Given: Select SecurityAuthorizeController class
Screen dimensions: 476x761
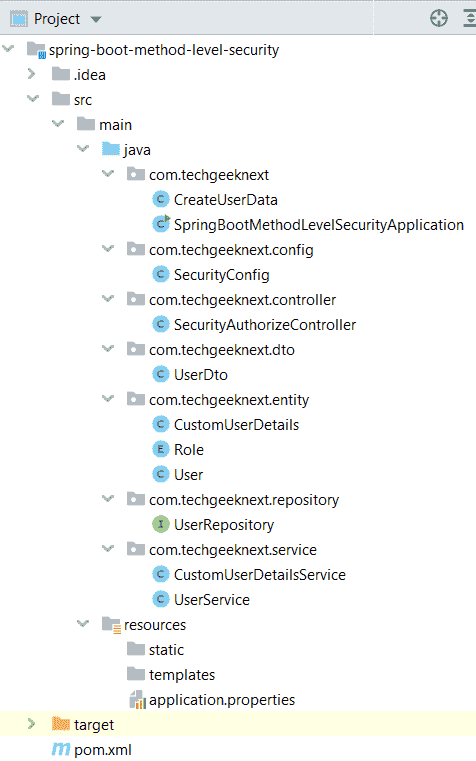Looking at the screenshot, I should [x=265, y=325].
